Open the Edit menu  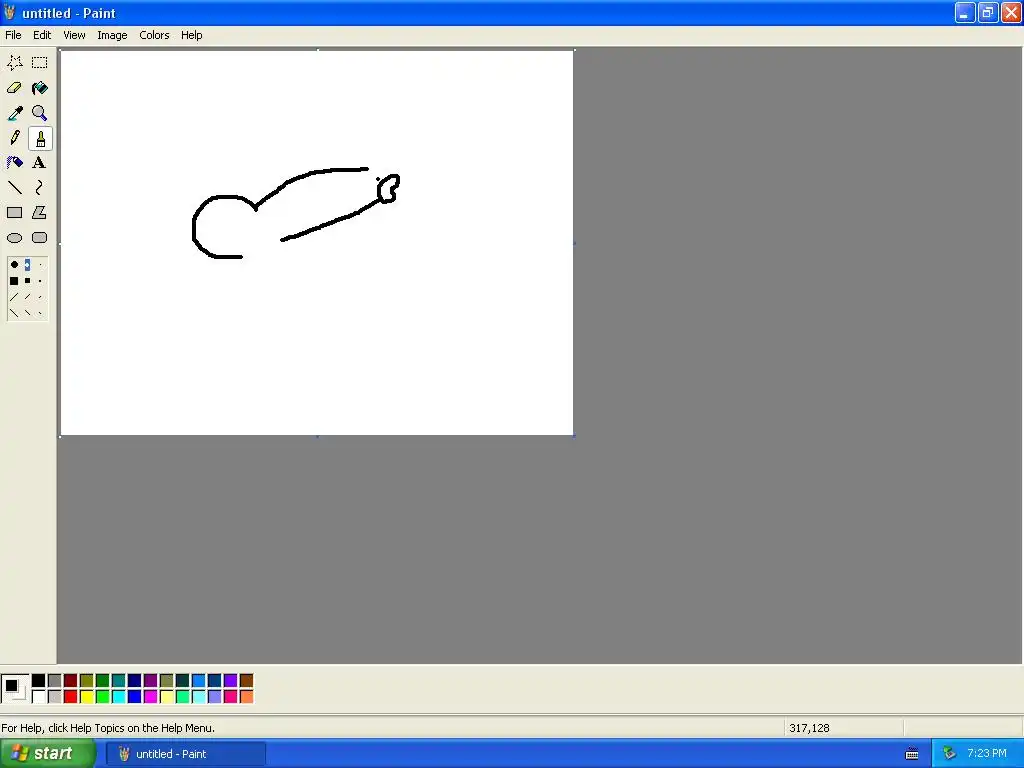coord(42,35)
